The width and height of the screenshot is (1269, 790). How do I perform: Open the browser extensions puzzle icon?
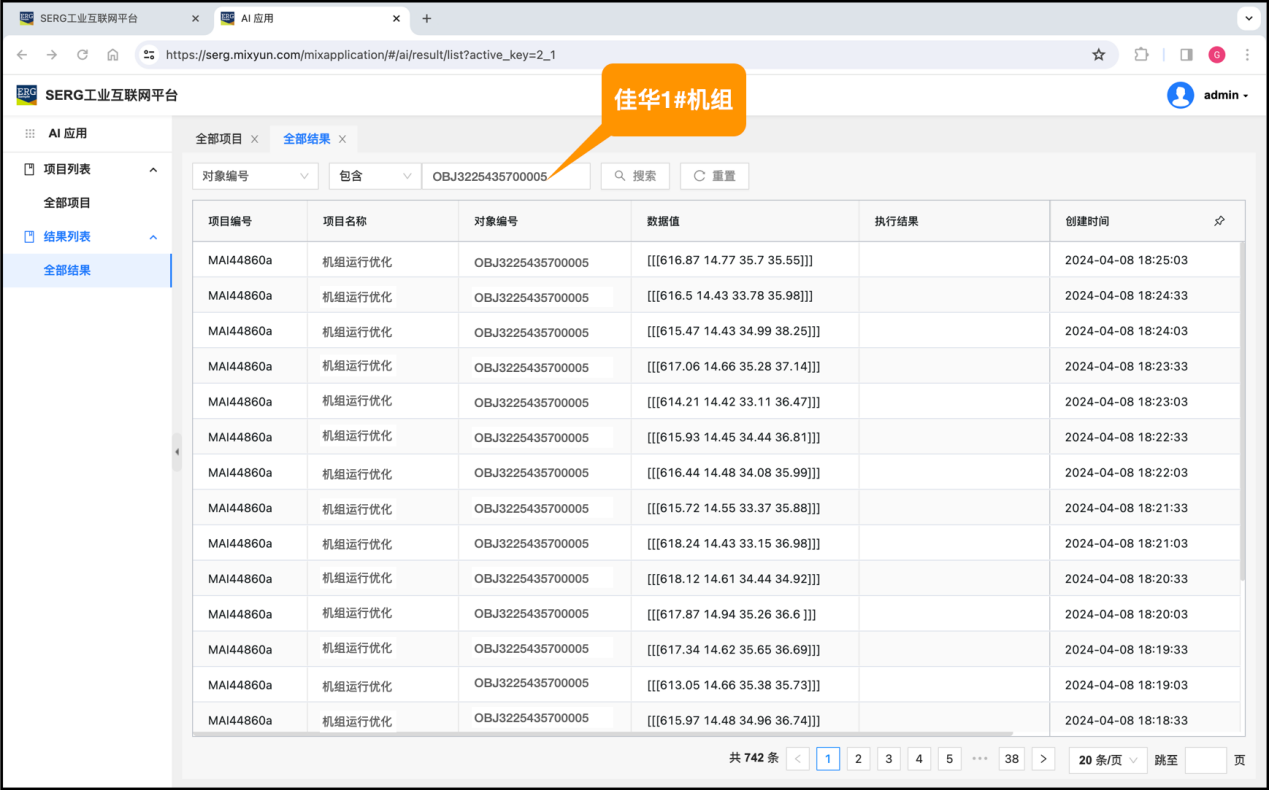(x=1141, y=55)
